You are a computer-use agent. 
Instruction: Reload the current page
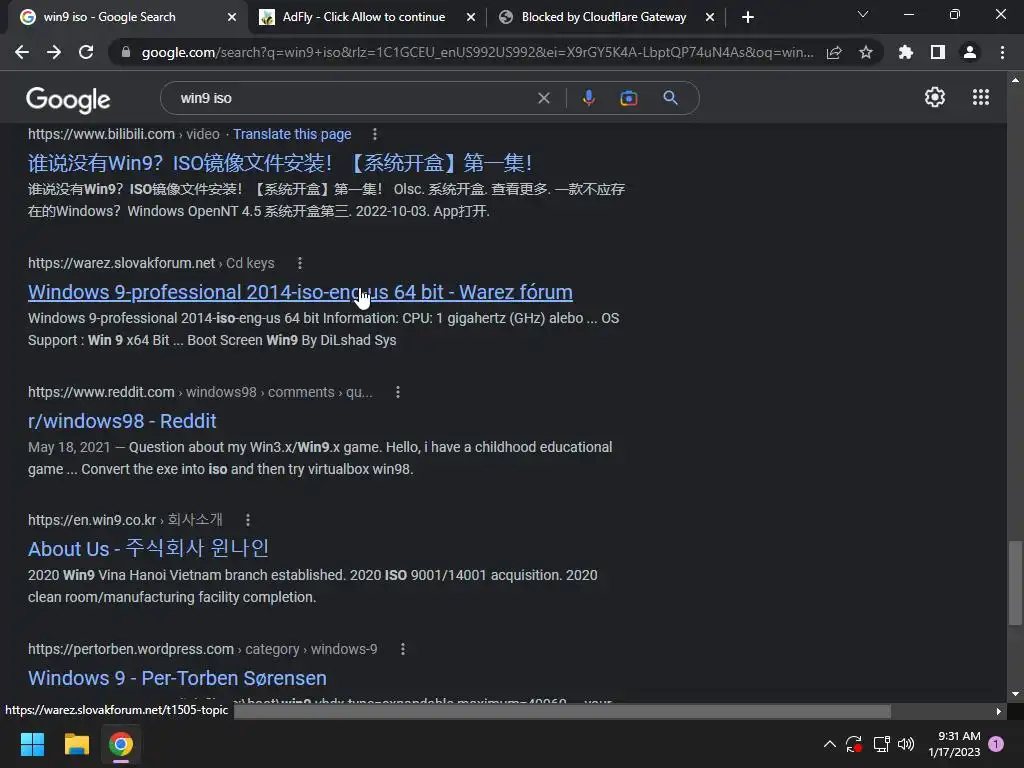coord(86,52)
